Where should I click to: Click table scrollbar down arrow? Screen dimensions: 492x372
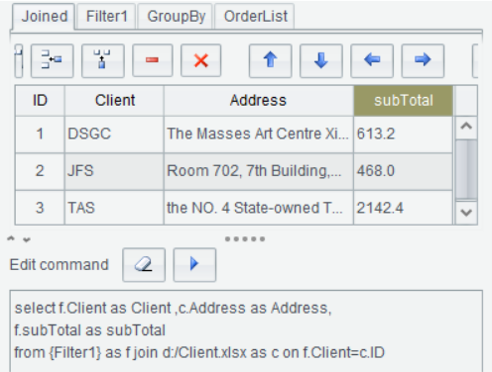466,213
